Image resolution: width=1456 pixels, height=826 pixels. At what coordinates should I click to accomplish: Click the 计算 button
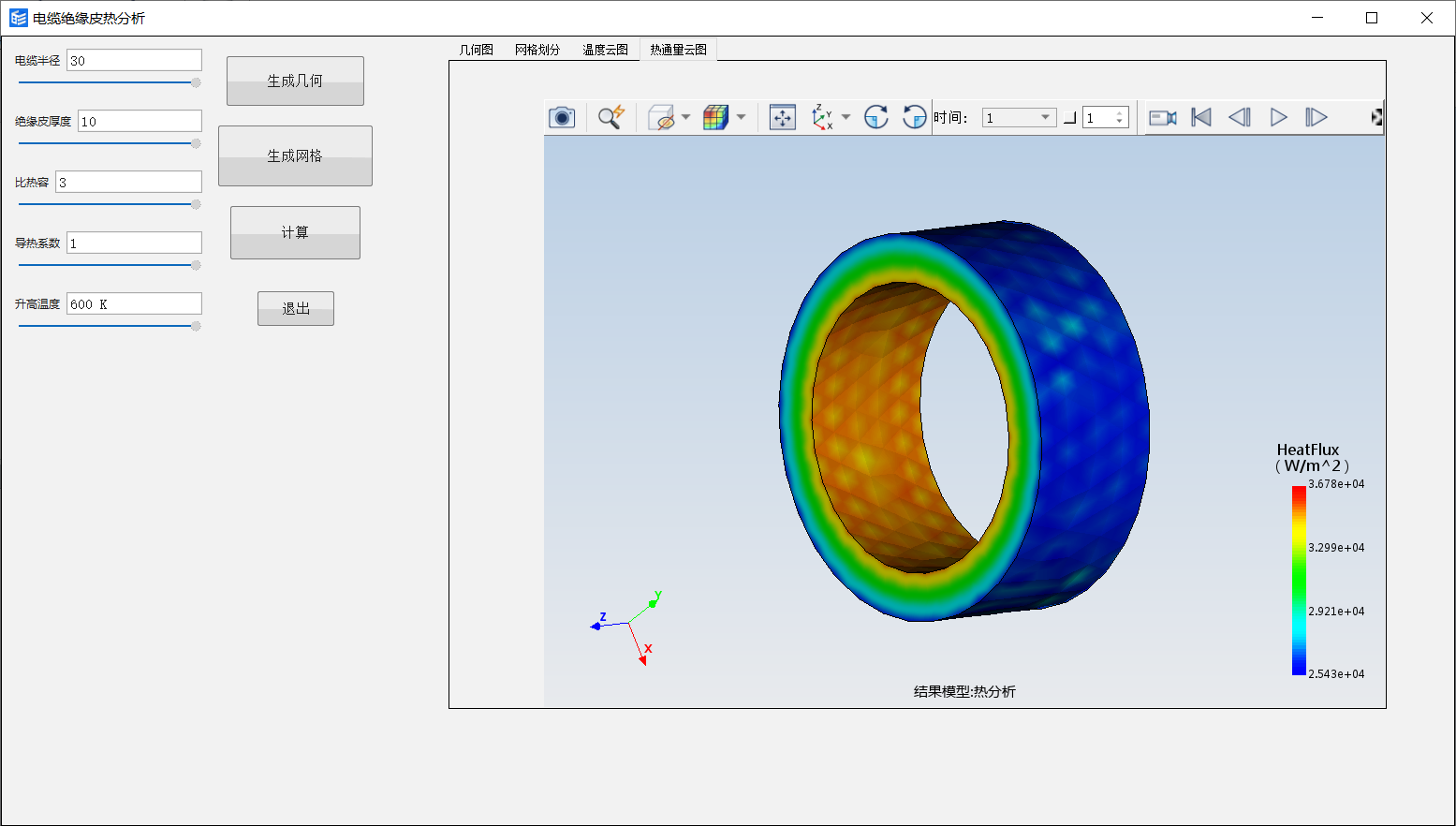[295, 232]
